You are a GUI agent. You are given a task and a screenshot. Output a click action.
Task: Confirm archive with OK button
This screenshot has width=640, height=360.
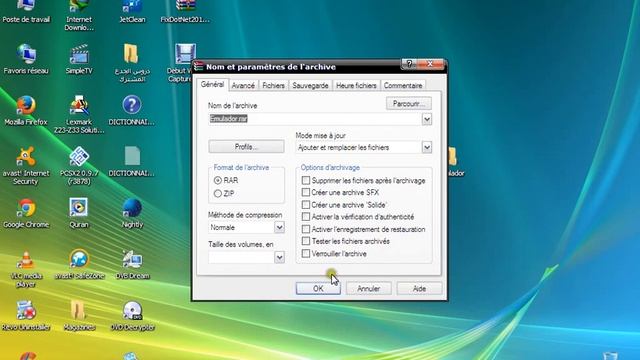[x=318, y=289]
